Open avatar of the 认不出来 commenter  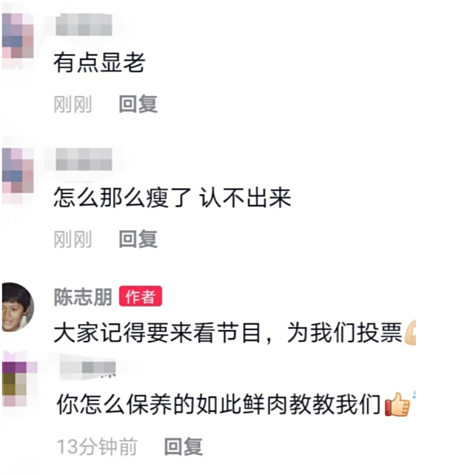click(17, 175)
